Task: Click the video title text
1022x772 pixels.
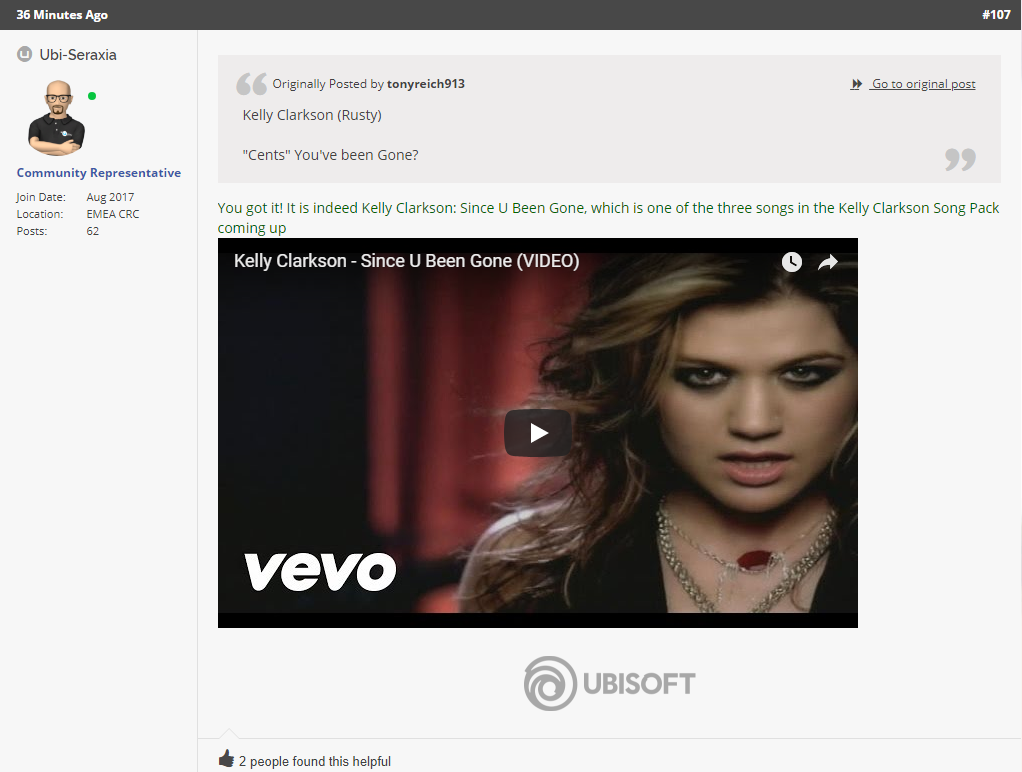Action: point(407,261)
